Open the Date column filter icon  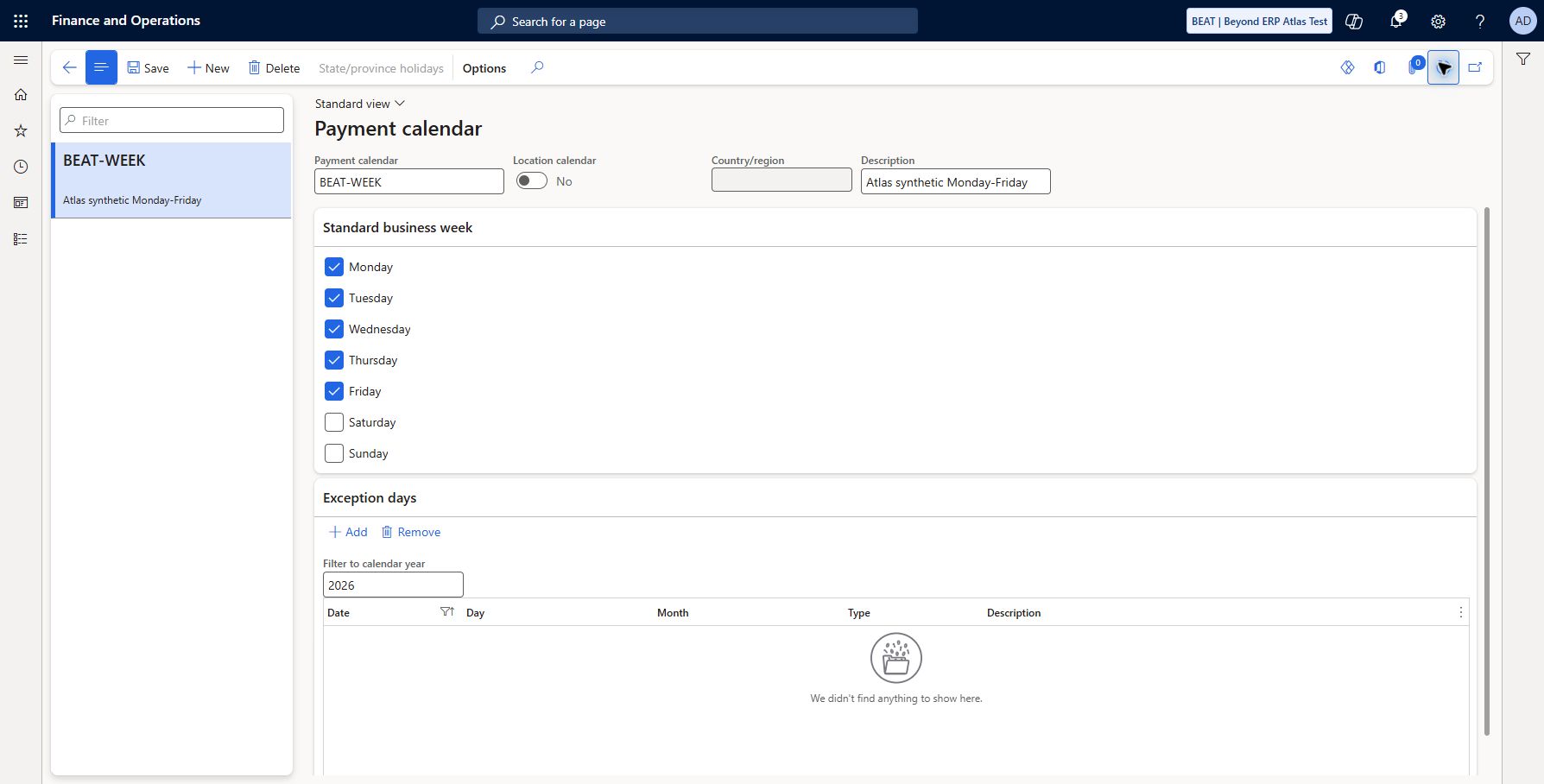[x=447, y=611]
